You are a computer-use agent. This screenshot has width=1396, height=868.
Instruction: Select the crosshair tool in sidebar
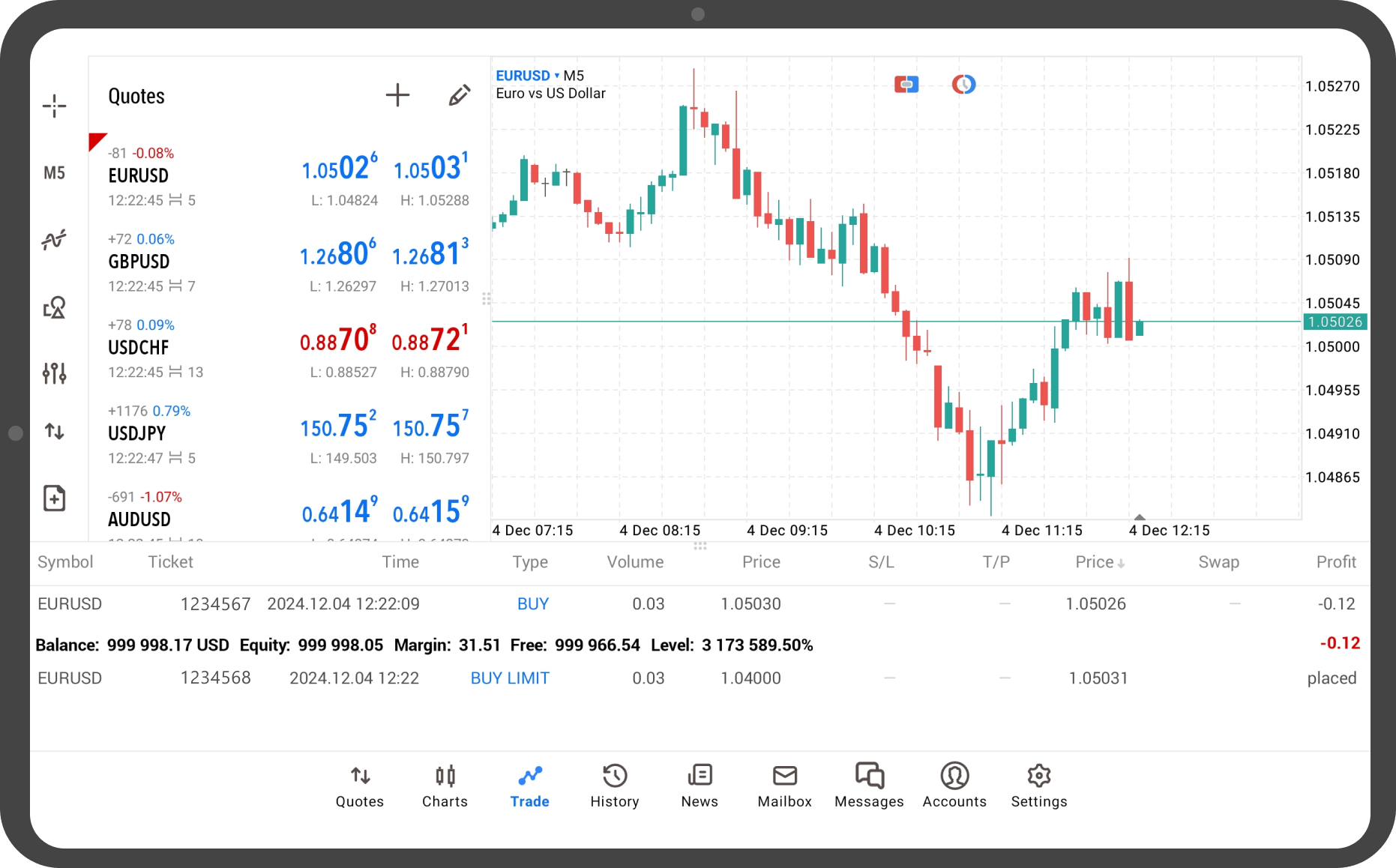click(x=54, y=106)
